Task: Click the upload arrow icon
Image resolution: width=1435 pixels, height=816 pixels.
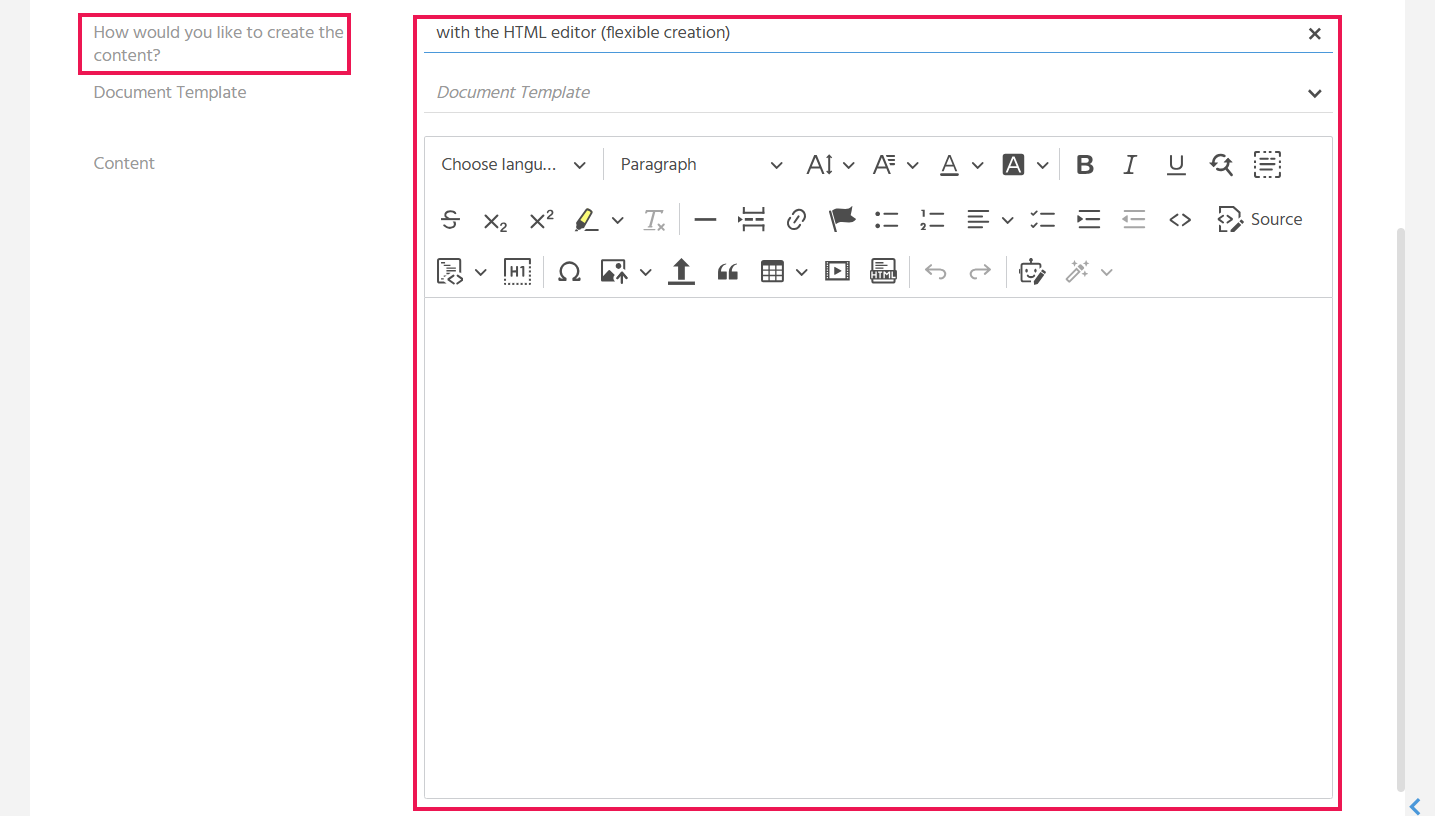Action: (x=681, y=272)
